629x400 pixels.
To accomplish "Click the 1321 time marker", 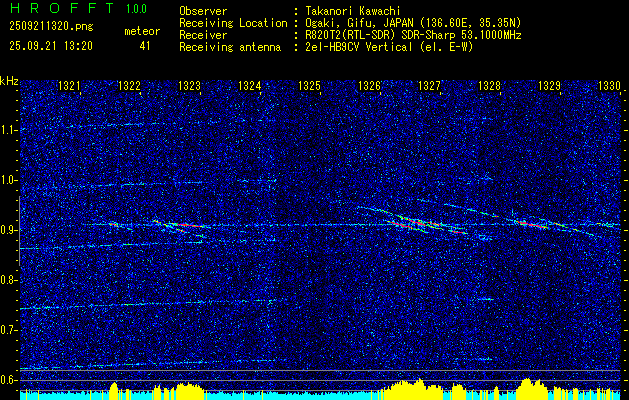I will point(69,86).
